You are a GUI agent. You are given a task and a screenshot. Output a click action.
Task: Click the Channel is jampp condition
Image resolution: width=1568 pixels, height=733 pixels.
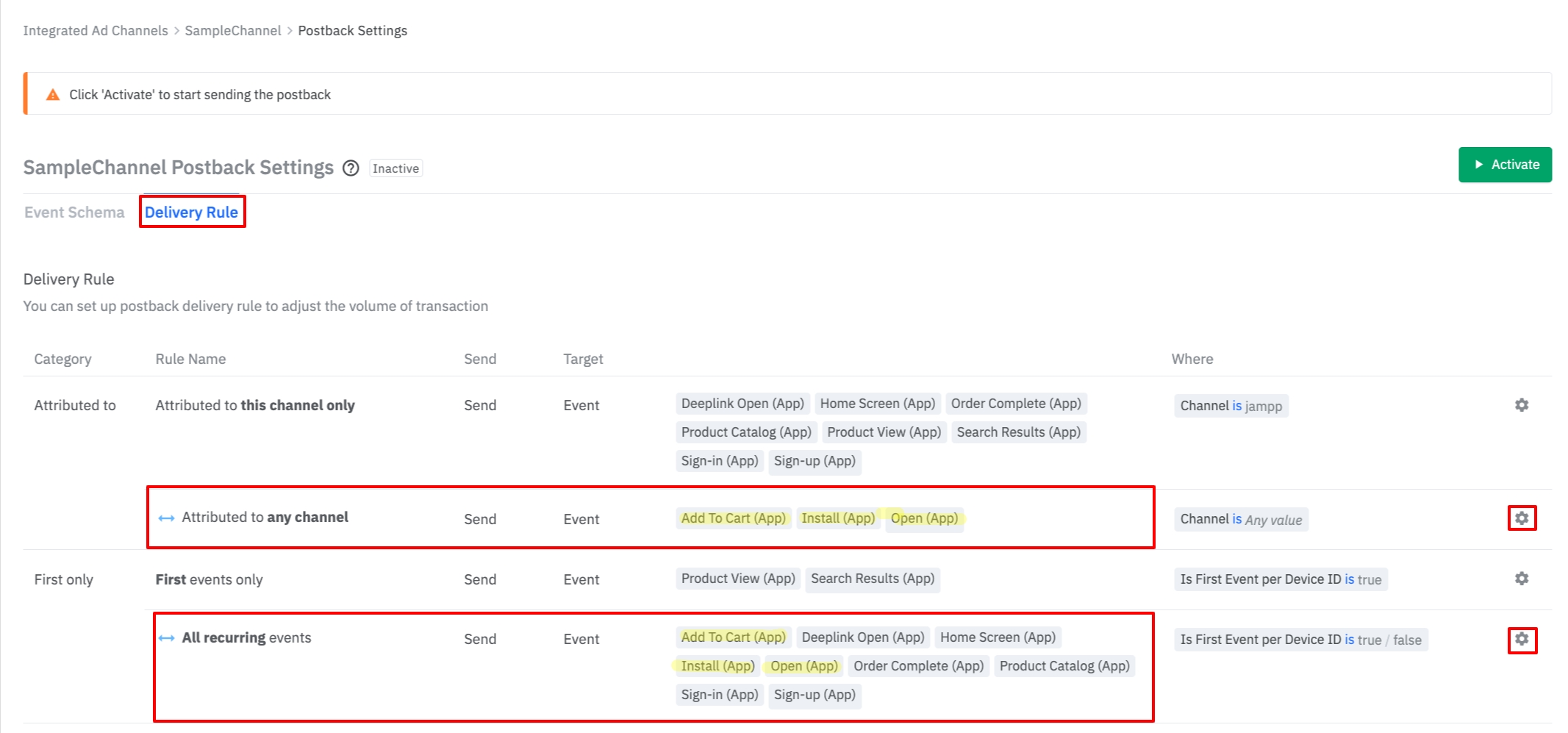coord(1231,406)
